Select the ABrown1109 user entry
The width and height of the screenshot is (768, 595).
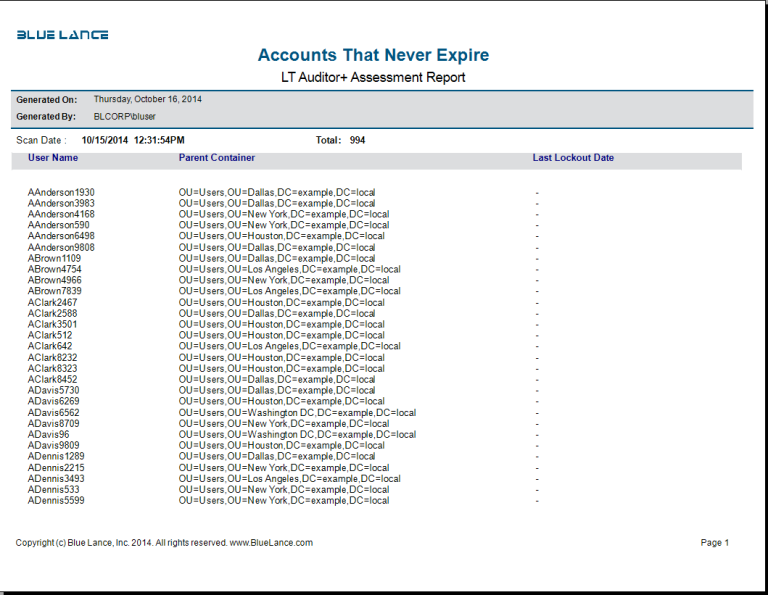click(54, 258)
